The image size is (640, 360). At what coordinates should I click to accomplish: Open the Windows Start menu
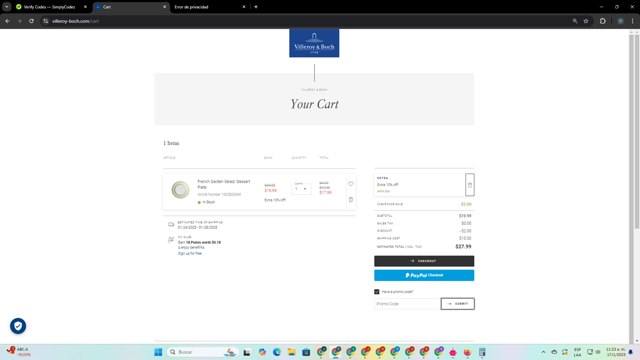point(158,352)
